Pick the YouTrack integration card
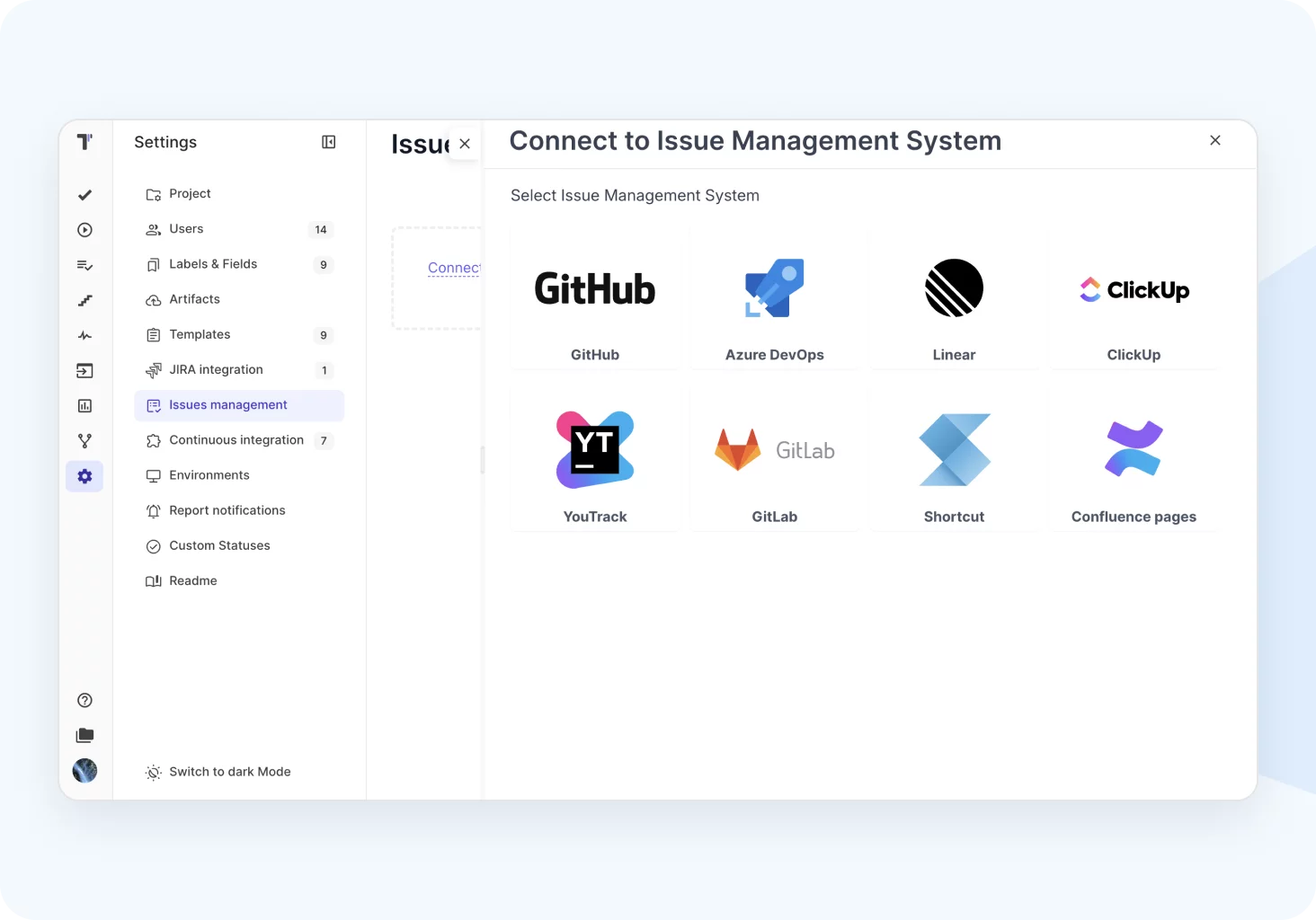 (595, 460)
